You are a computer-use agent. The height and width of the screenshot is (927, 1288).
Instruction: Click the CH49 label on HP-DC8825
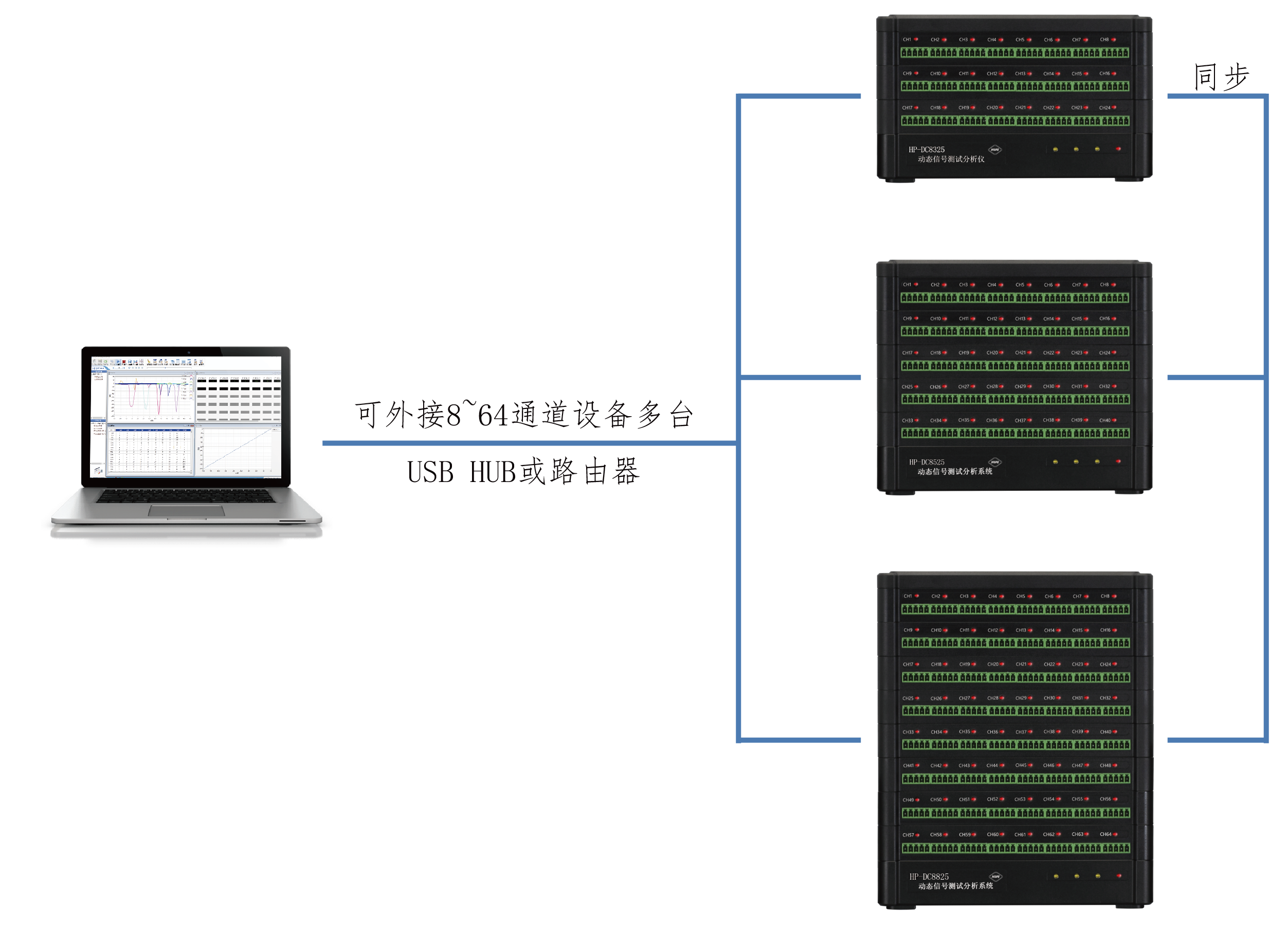908,800
